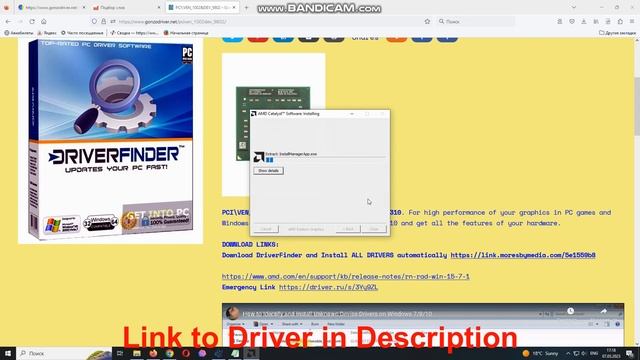Open Chrome from the taskbar
Viewport: 640px width, 360px height.
click(x=169, y=353)
